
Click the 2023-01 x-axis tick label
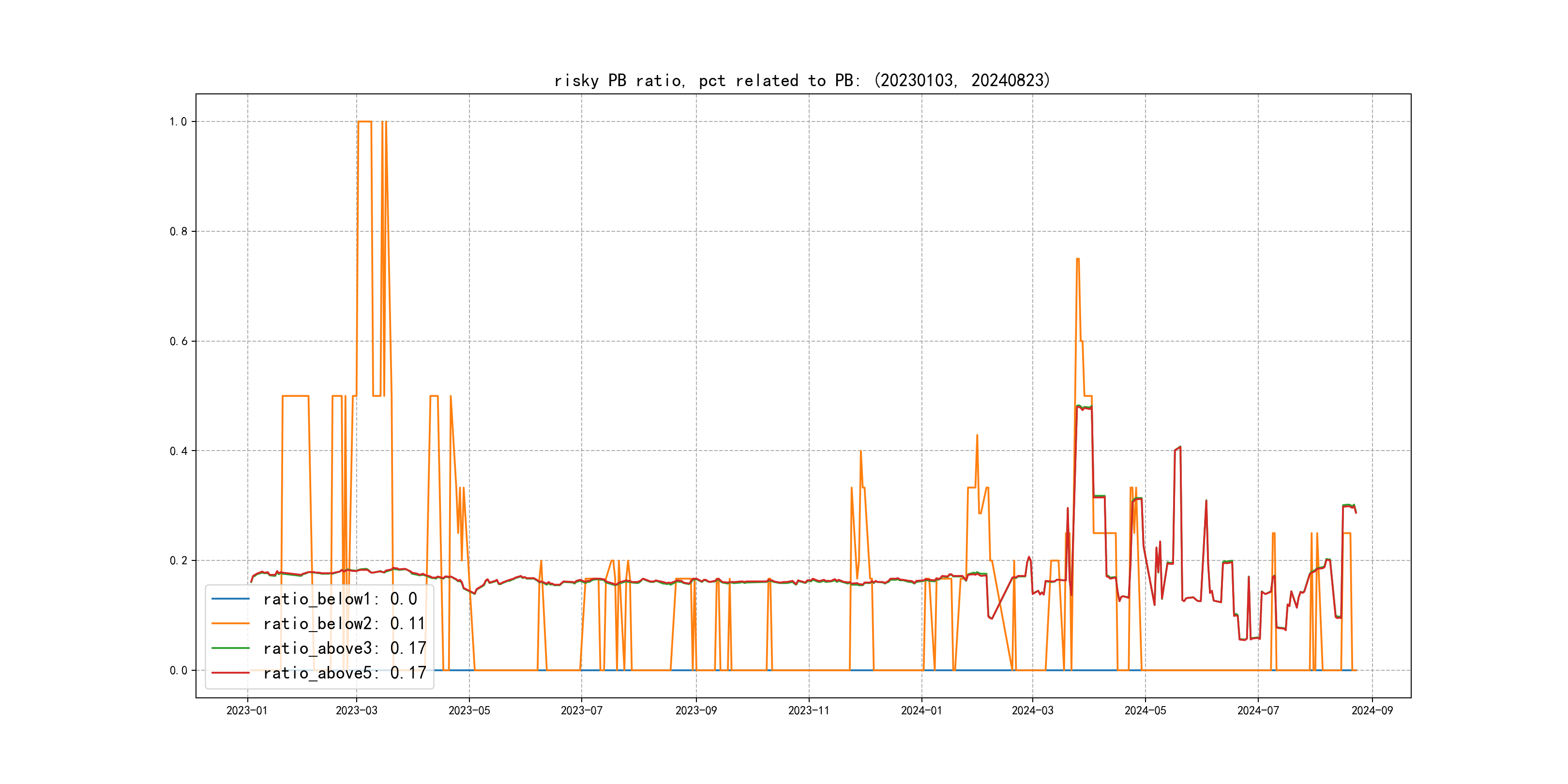(x=246, y=710)
